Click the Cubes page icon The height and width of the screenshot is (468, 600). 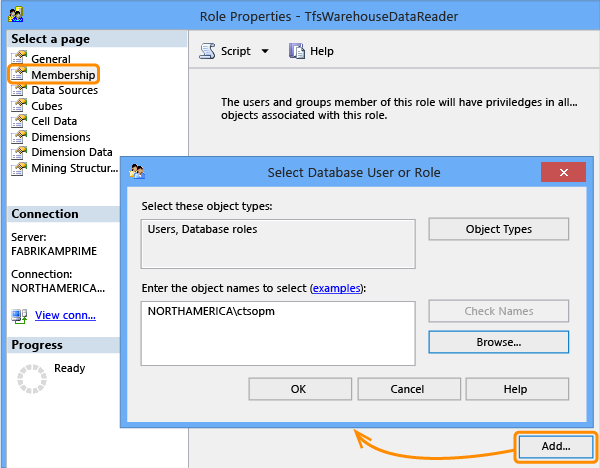tap(19, 105)
